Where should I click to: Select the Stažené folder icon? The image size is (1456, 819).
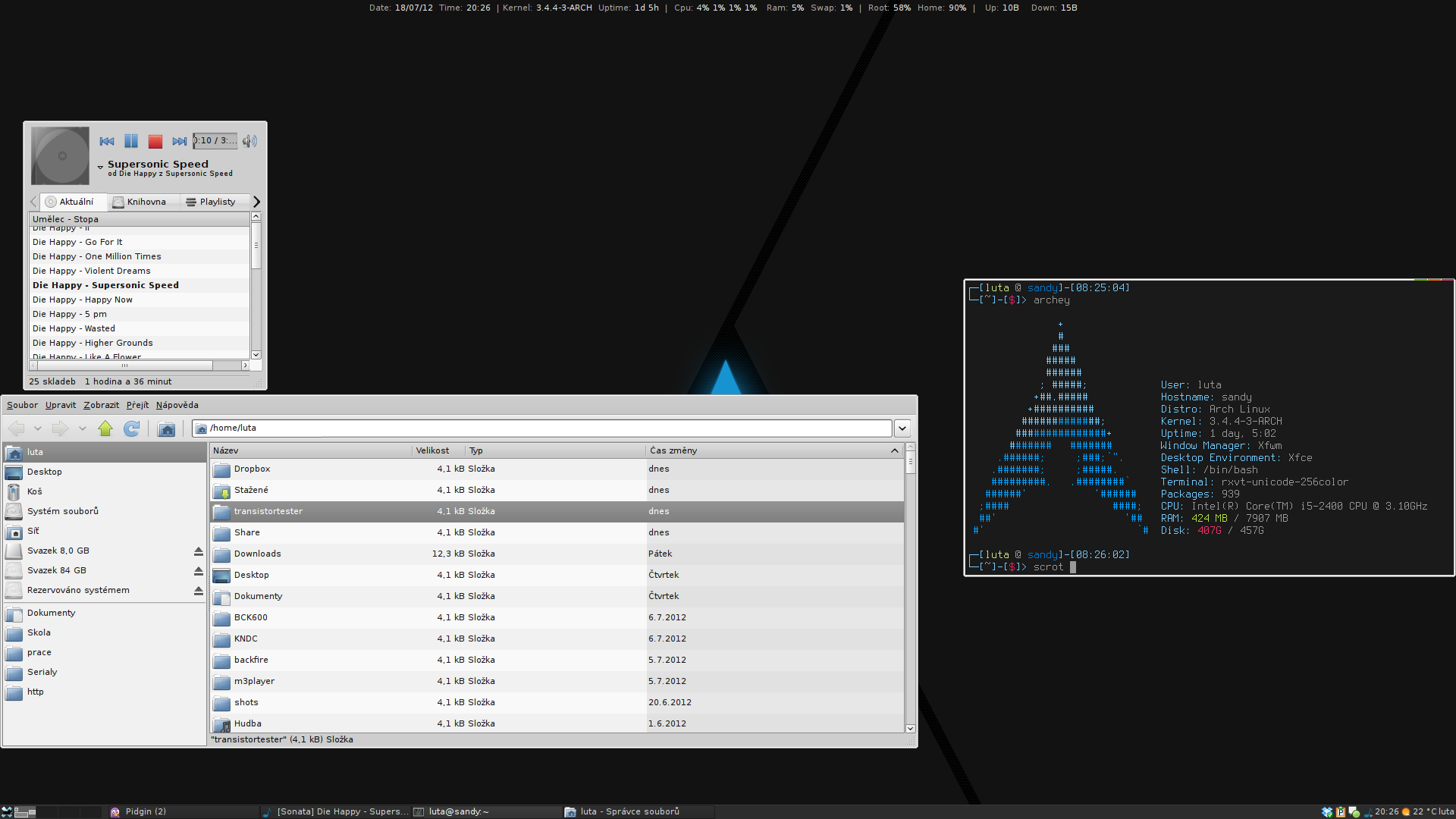pyautogui.click(x=221, y=491)
